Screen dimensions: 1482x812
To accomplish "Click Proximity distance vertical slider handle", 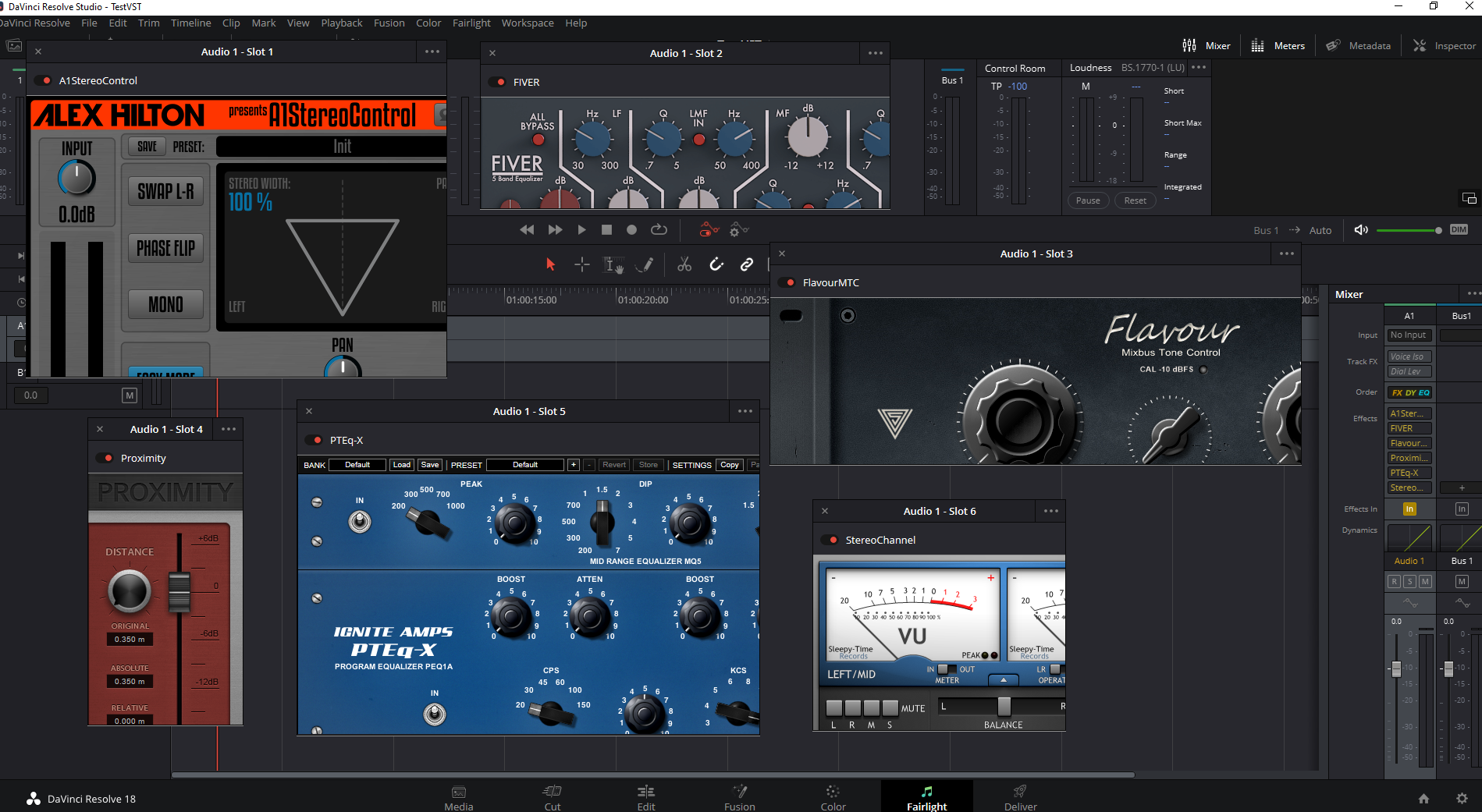I will click(x=179, y=590).
